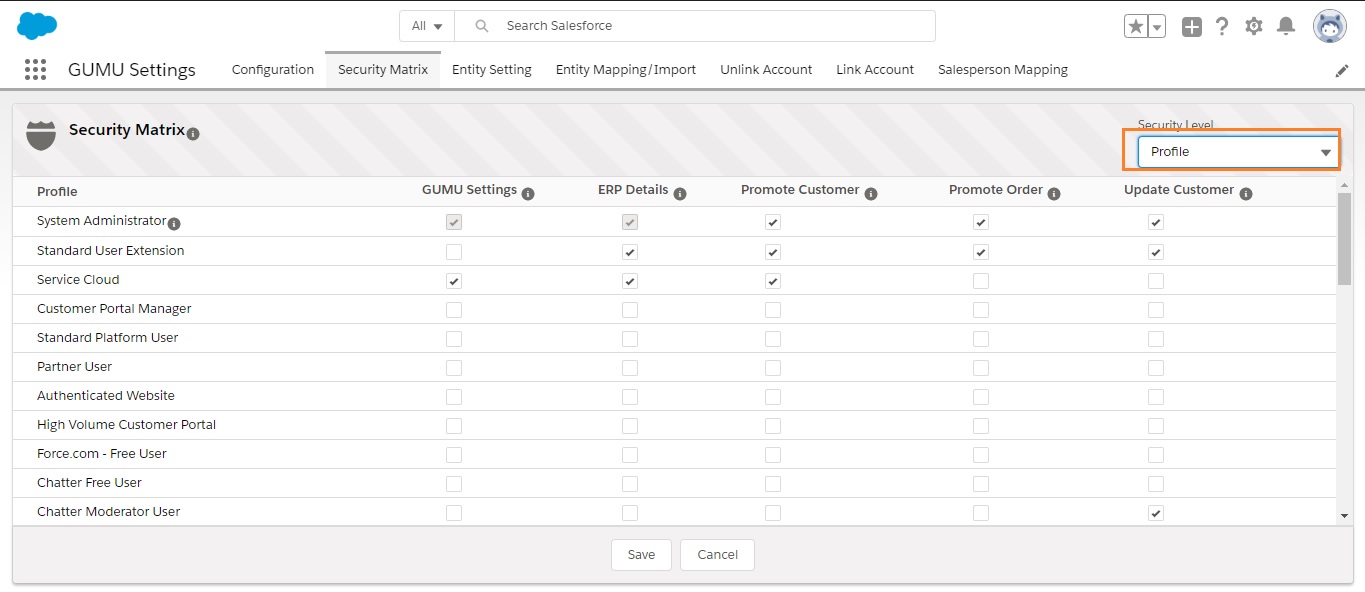Viewport: 1365px width, 592px height.
Task: Open the Favorites star icon
Action: point(1136,27)
